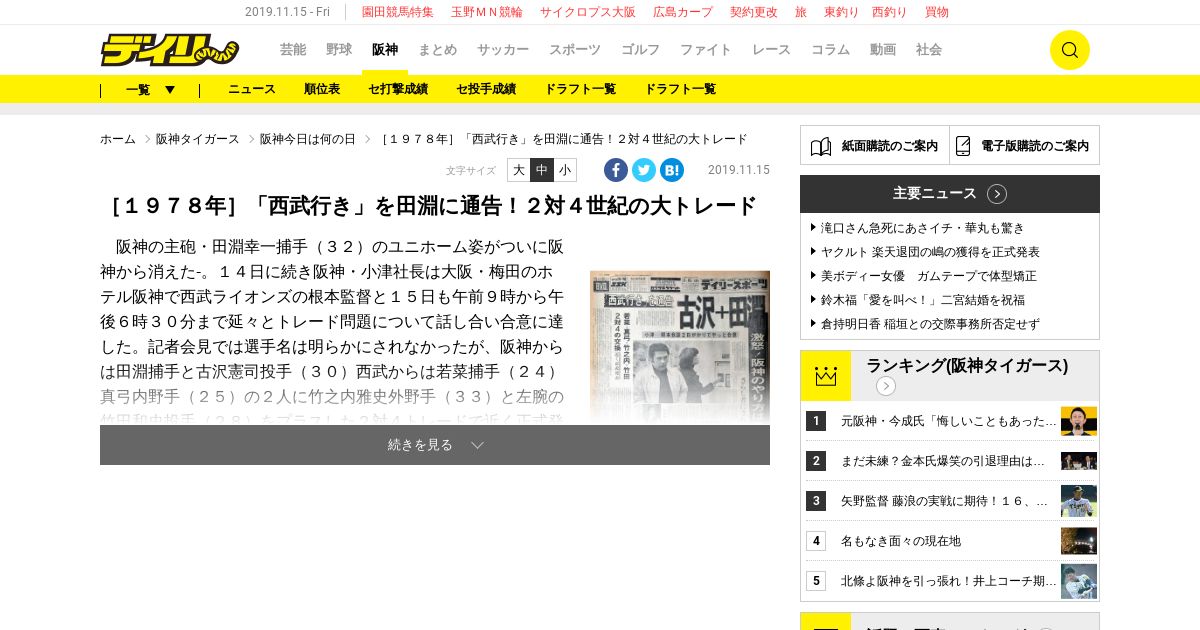Click 西釣り top link
The width and height of the screenshot is (1200, 630).
[x=890, y=12]
